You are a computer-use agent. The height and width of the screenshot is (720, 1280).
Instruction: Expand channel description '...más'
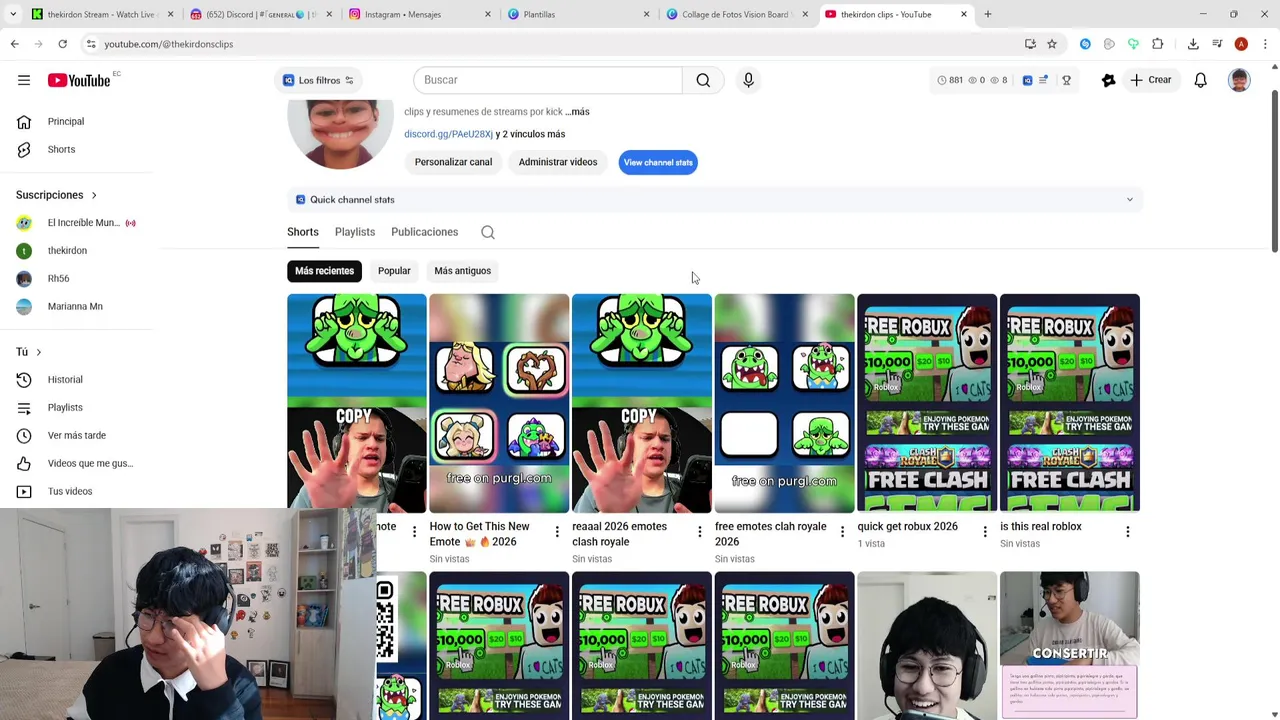(577, 112)
